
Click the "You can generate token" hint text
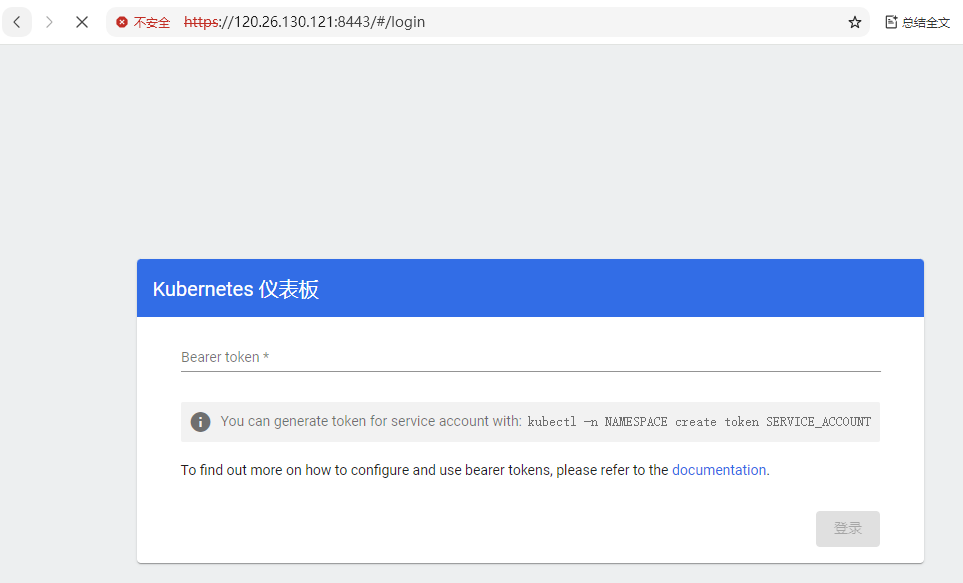370,422
